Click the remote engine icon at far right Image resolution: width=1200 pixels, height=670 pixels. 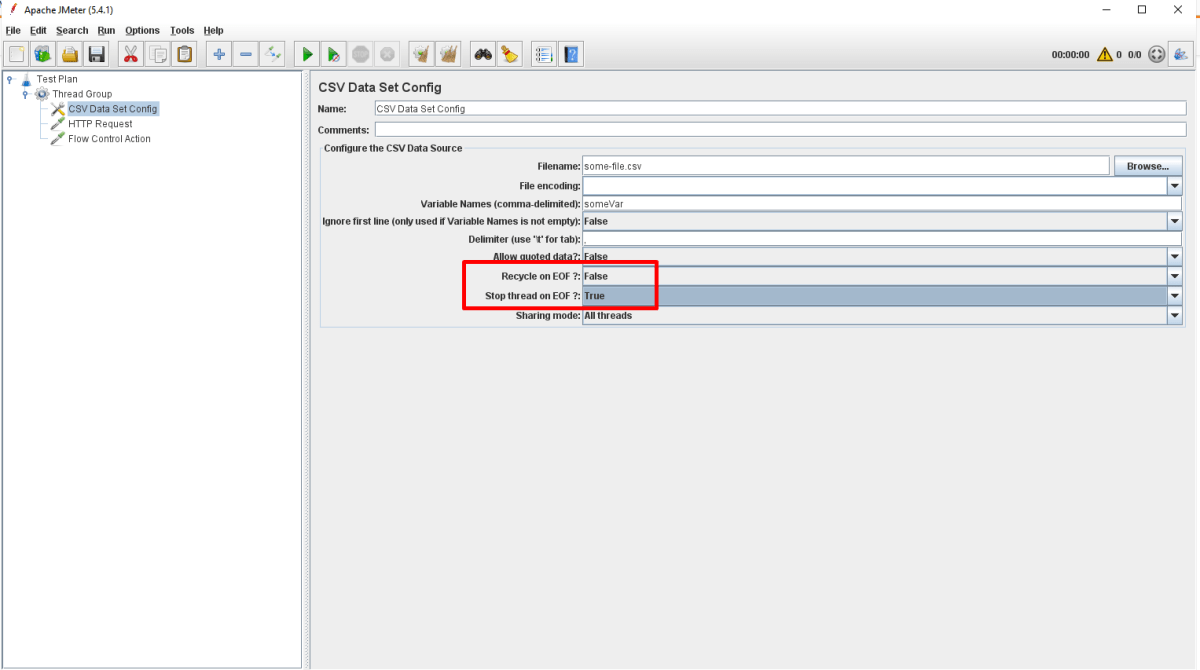point(1181,54)
